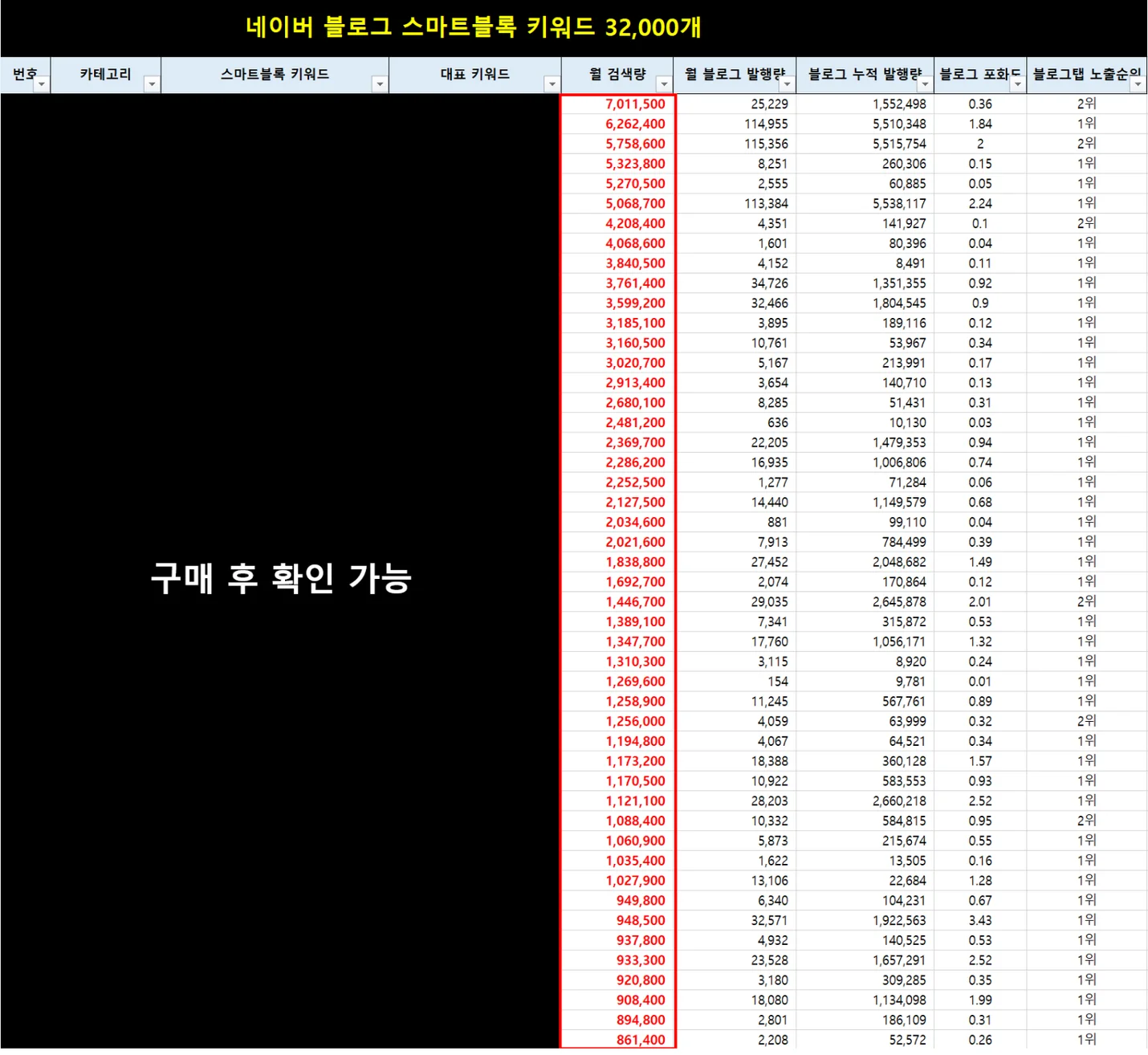The image size is (1148, 1055).
Task: Select the cumulative publish cell 1,922,563
Action: pos(865,920)
